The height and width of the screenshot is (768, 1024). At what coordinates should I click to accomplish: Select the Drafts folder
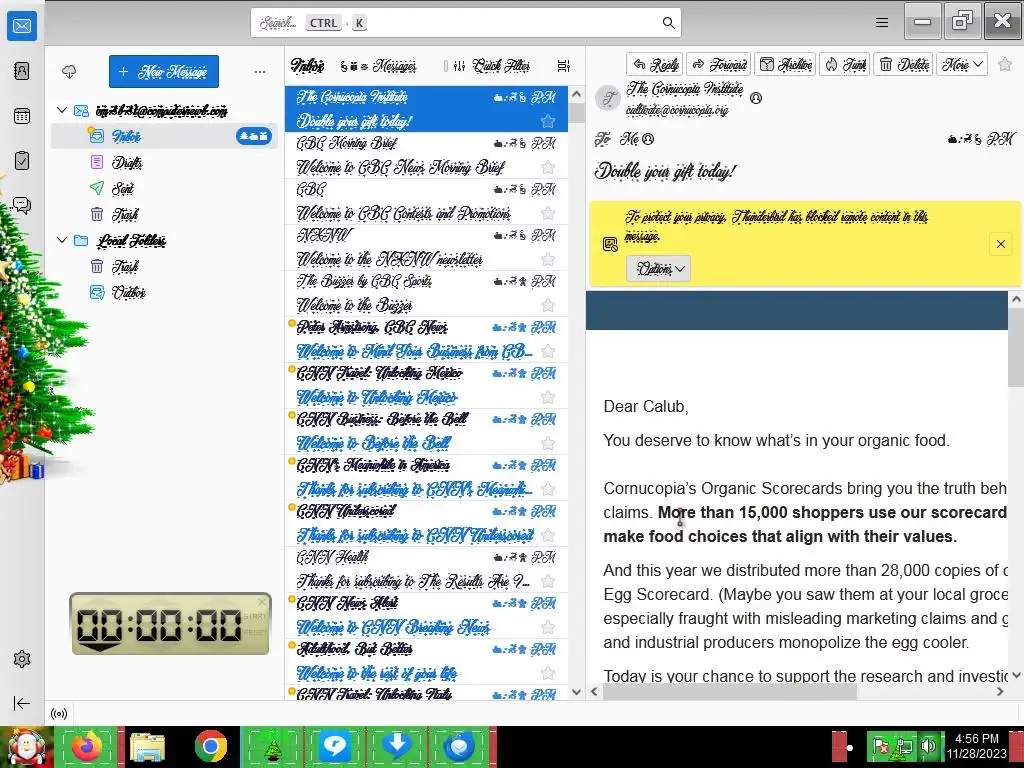(165, 162)
